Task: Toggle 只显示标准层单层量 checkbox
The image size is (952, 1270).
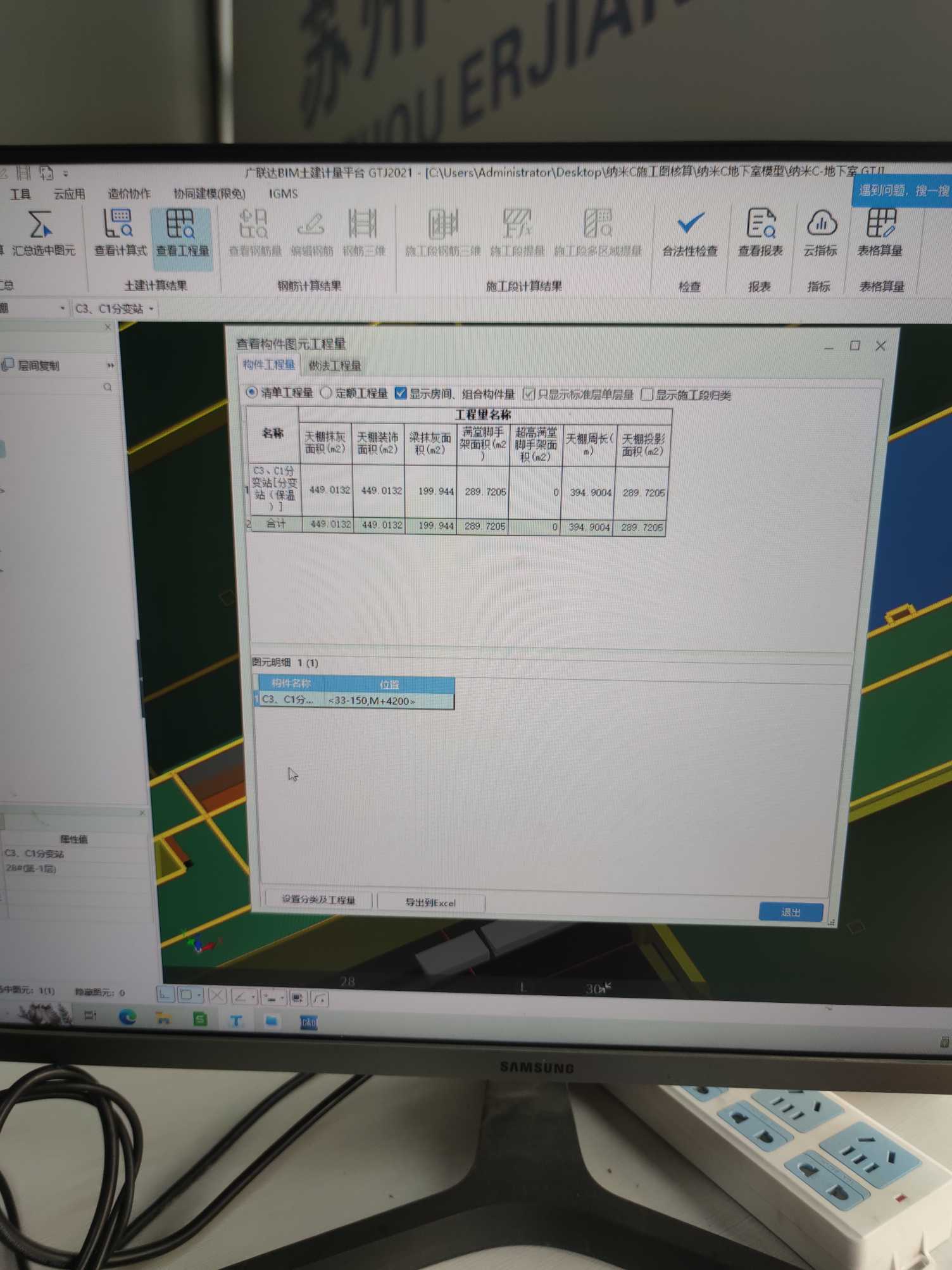Action: point(529,394)
